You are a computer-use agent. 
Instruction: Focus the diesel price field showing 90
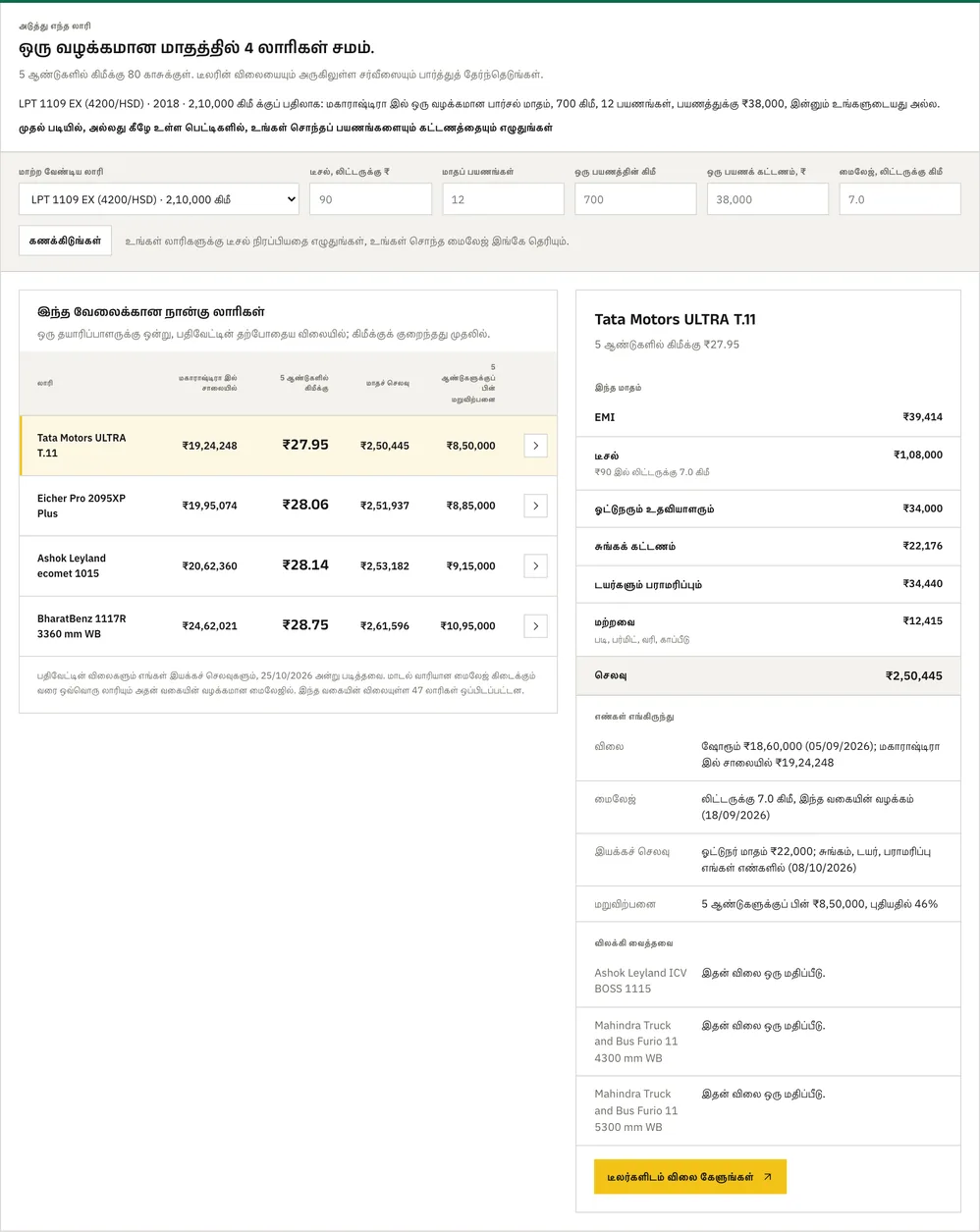click(370, 199)
